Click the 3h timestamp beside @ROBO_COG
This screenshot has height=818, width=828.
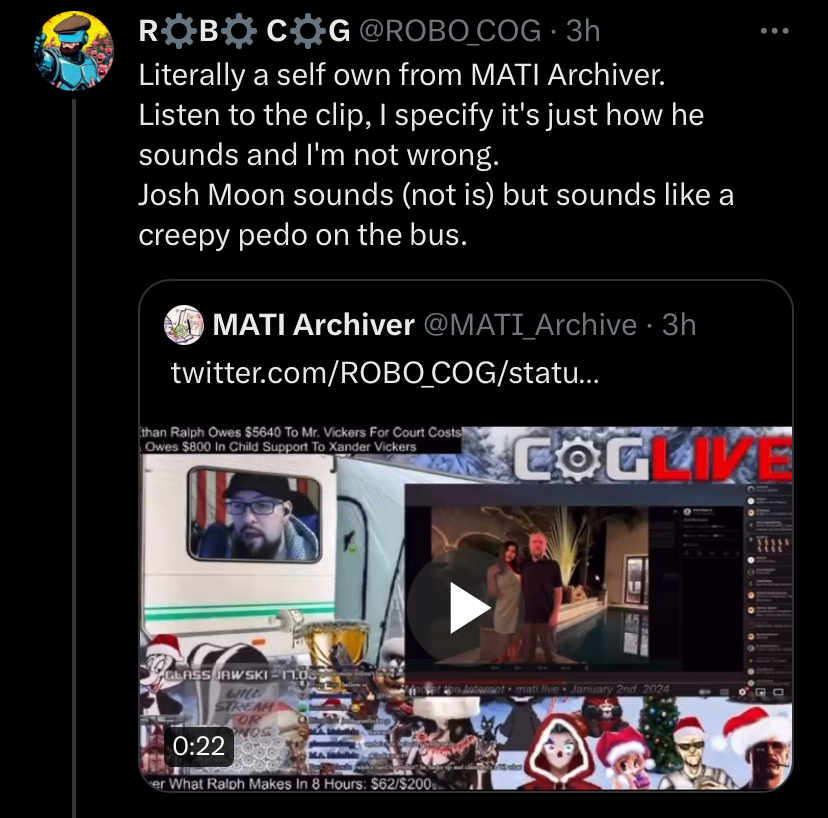583,31
